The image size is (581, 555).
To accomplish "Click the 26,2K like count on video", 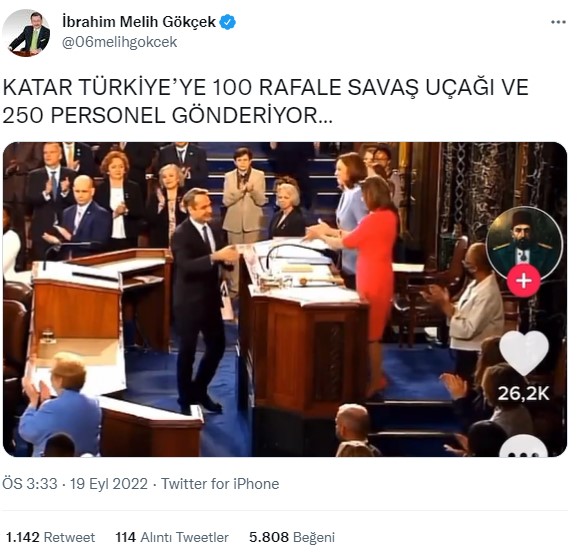I will 523,393.
